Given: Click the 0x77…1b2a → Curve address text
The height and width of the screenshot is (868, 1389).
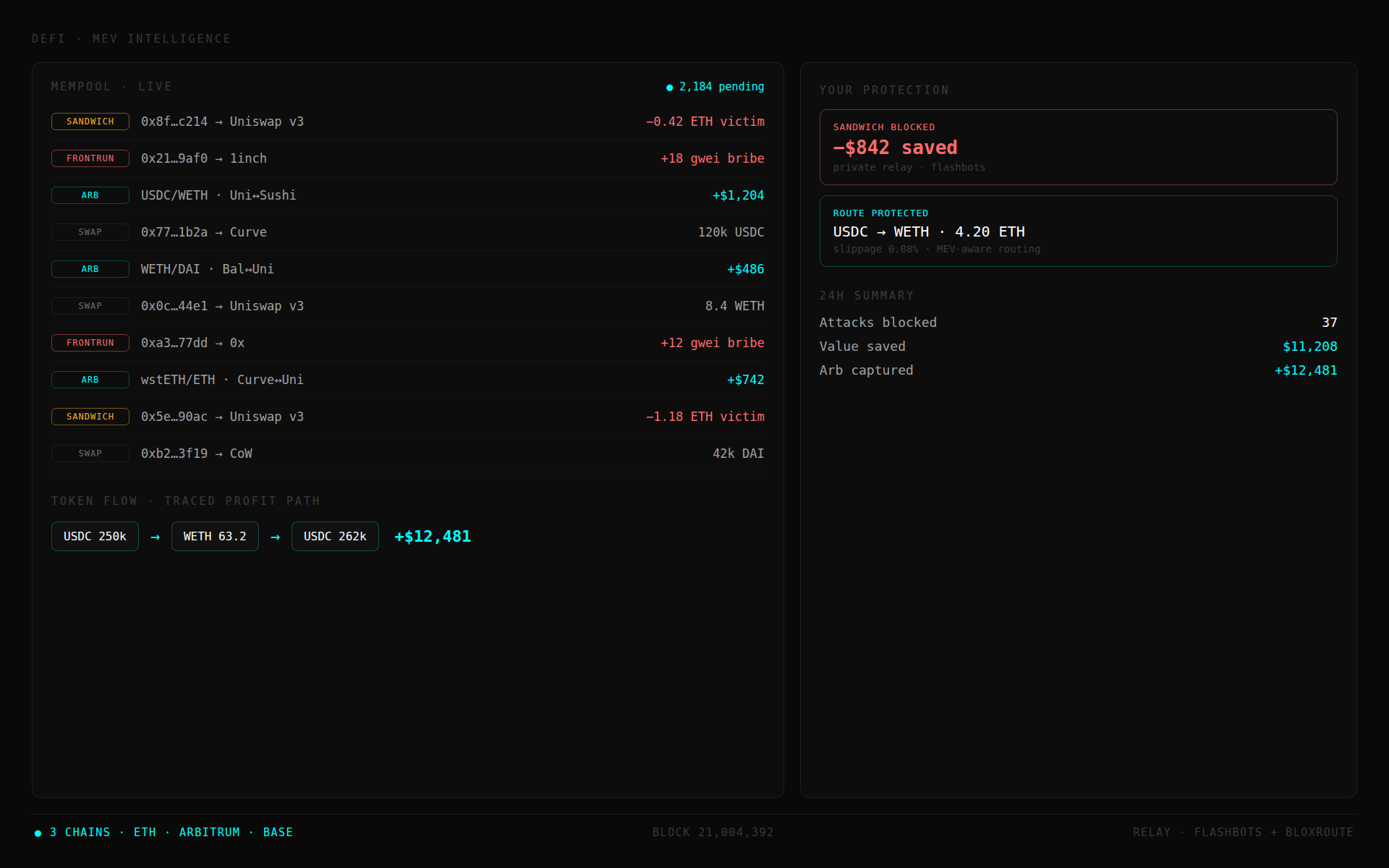Looking at the screenshot, I should point(204,232).
